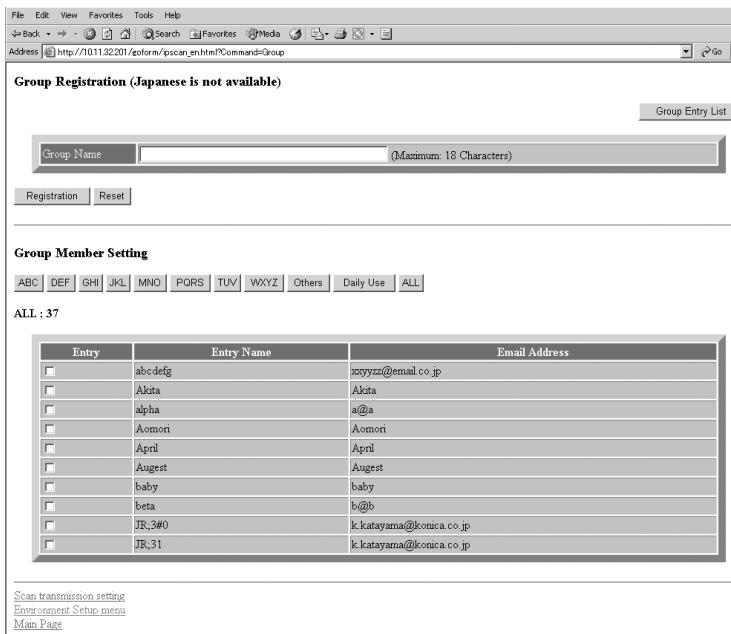Click the Edit page toolbar icon
The height and width of the screenshot is (634, 731).
point(359,34)
